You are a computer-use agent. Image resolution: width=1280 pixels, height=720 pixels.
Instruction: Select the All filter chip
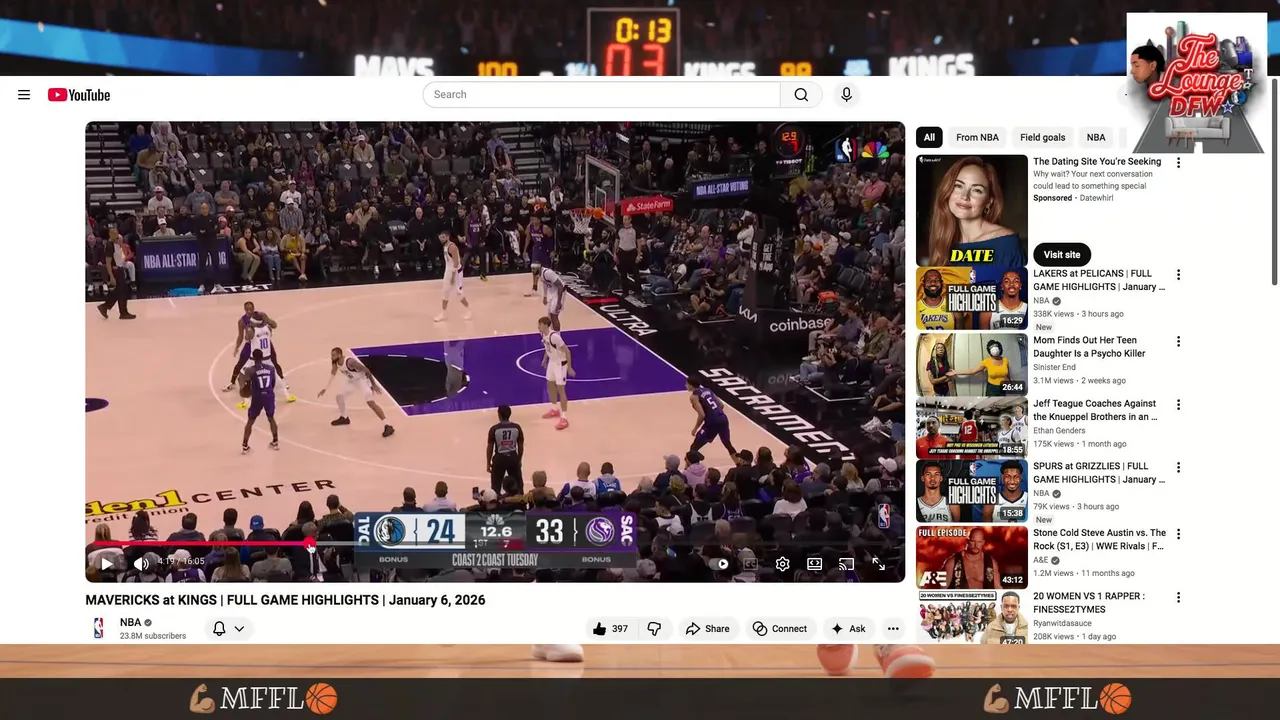point(929,137)
